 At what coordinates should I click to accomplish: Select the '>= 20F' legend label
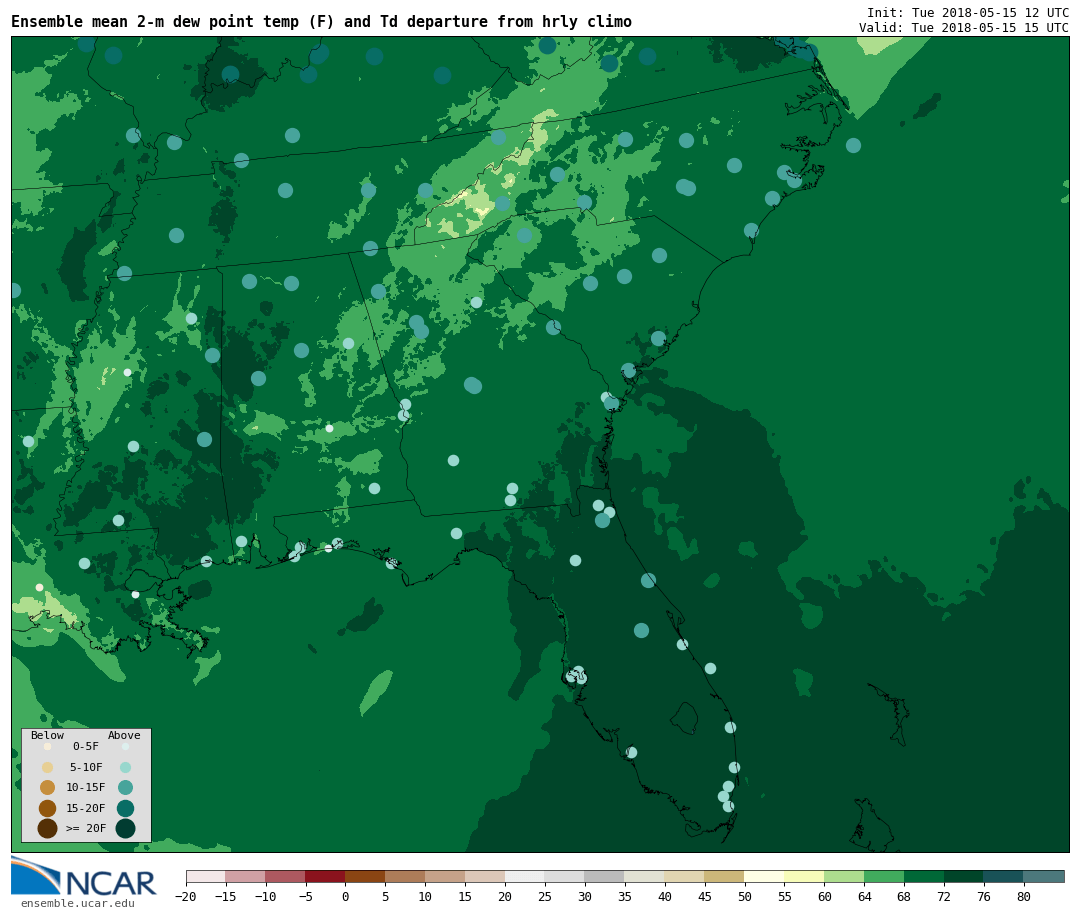[86, 828]
